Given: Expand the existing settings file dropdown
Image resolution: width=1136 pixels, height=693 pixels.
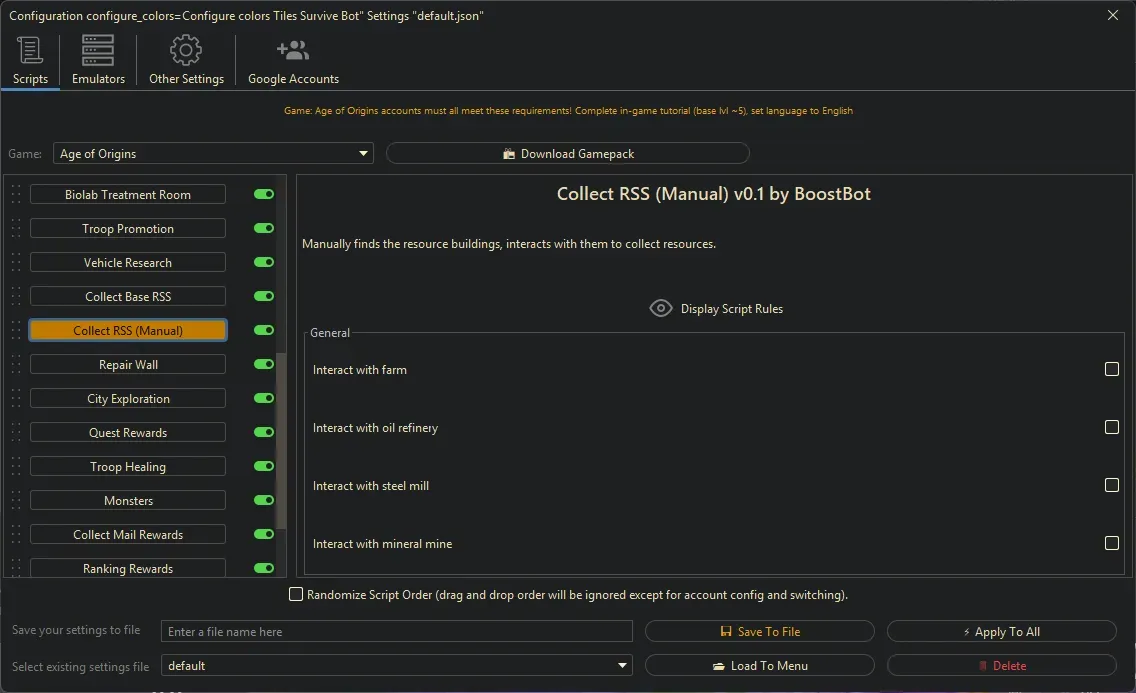Looking at the screenshot, I should tap(621, 665).
